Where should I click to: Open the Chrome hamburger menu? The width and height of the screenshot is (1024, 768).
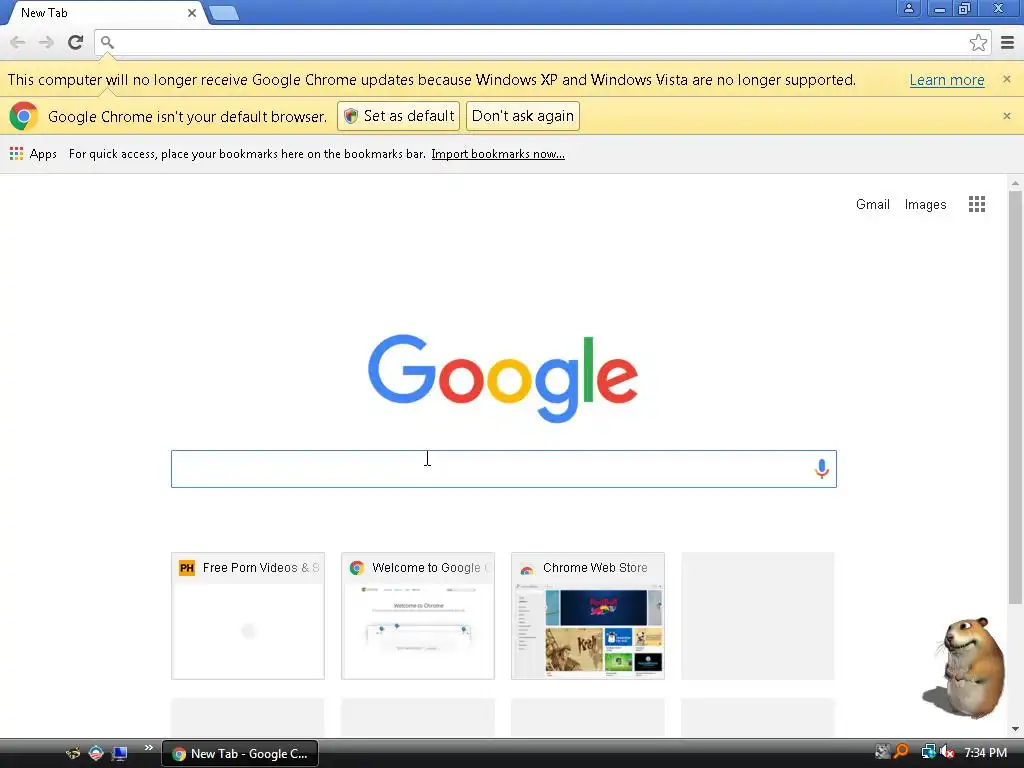[1008, 42]
